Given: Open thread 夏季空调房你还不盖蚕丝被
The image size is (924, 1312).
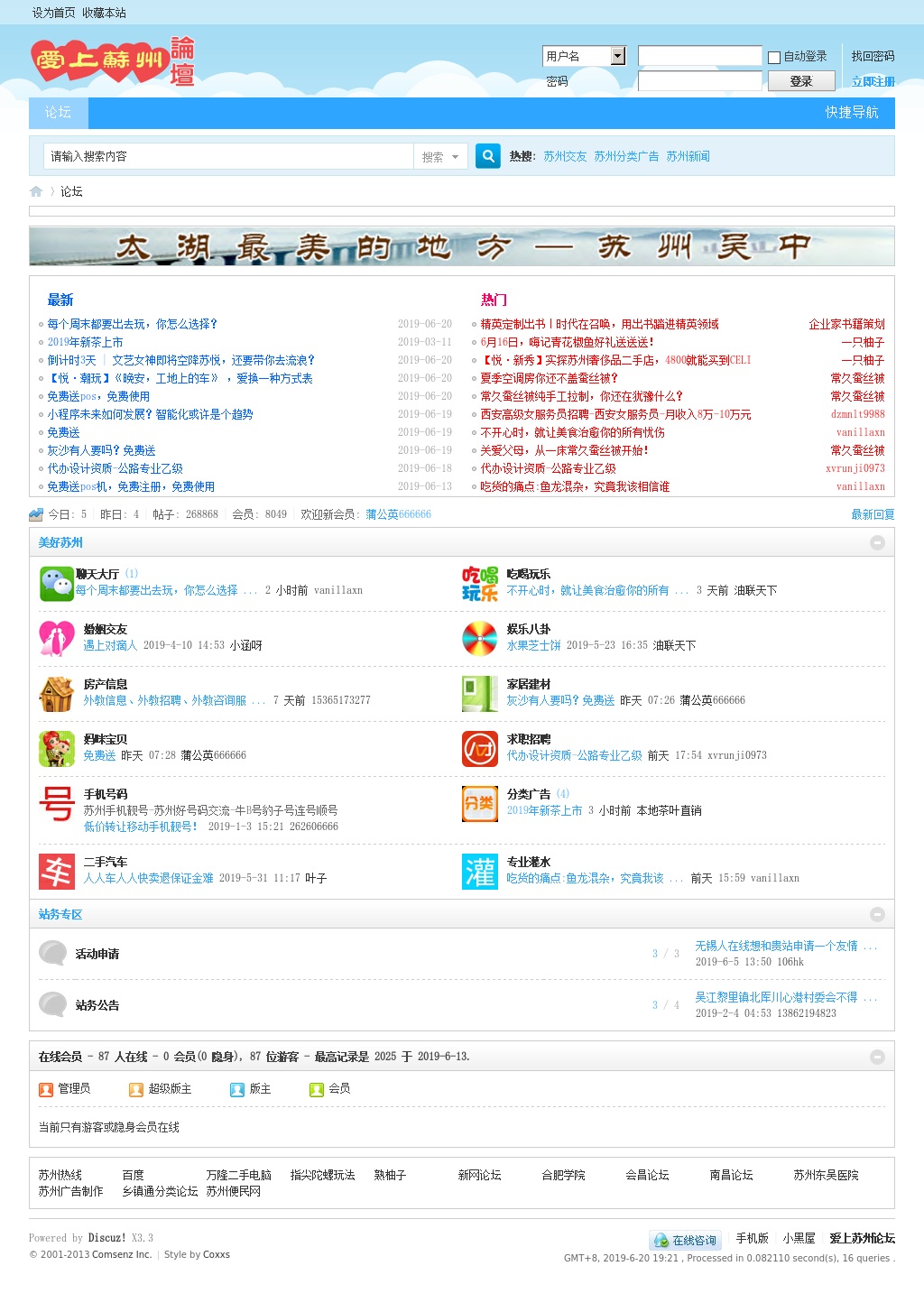Looking at the screenshot, I should click(x=549, y=378).
